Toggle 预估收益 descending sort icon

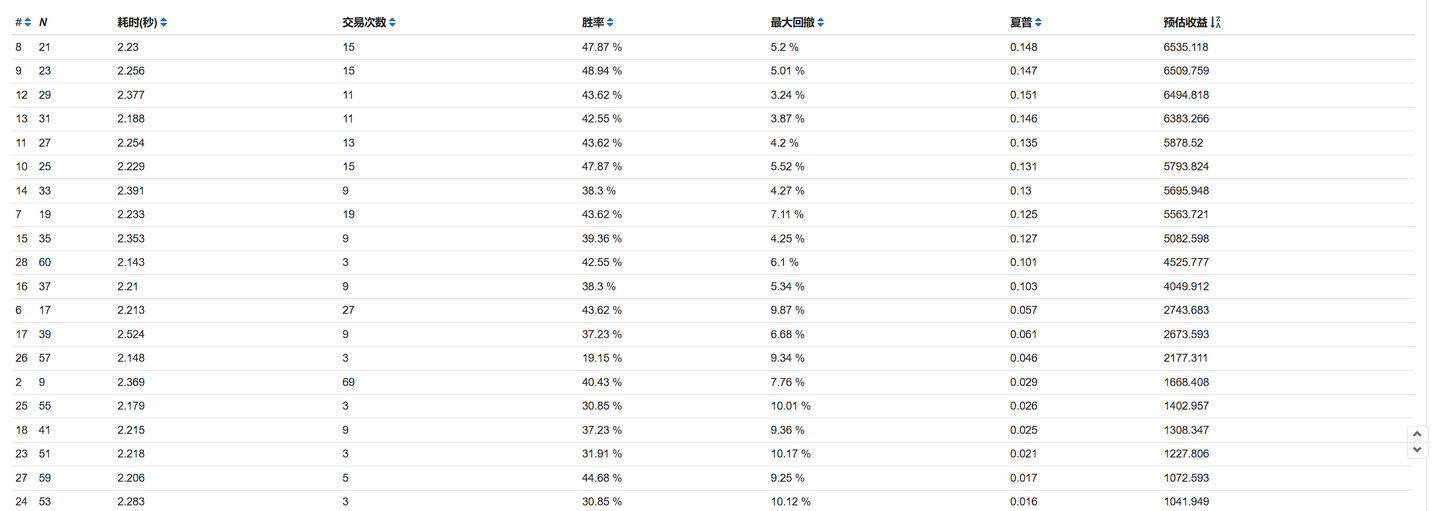(x=1215, y=22)
